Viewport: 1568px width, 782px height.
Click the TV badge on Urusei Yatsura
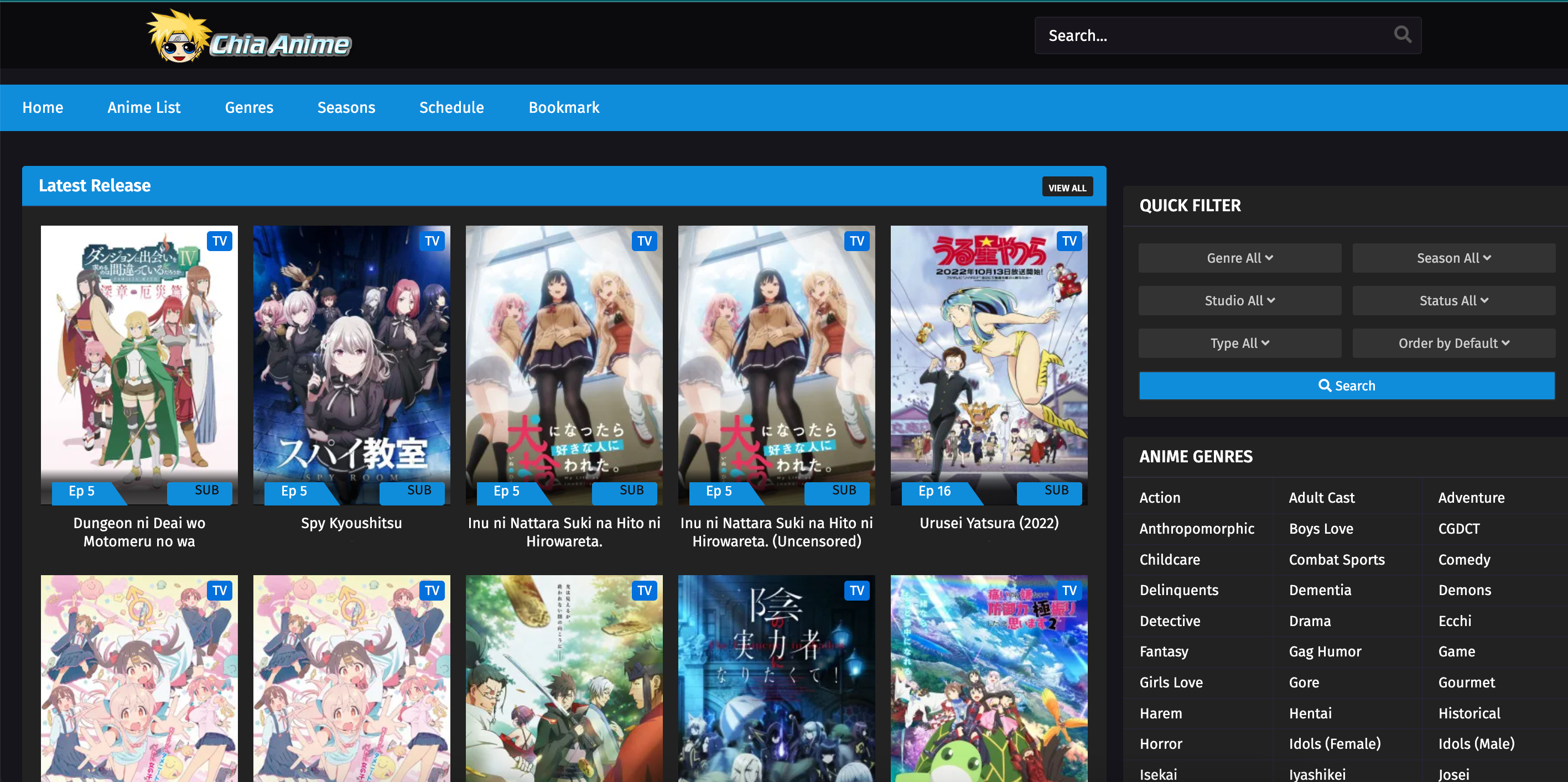click(1069, 241)
